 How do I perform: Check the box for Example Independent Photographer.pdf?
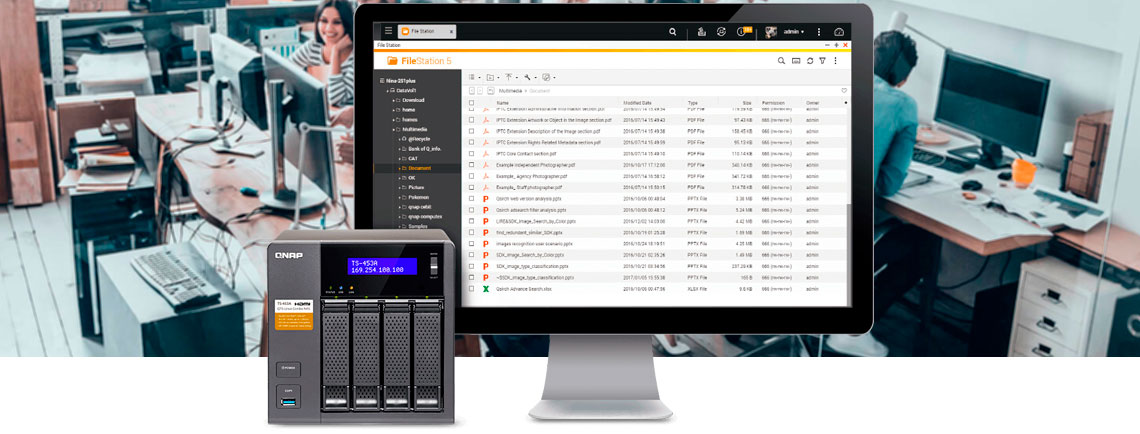[x=472, y=164]
